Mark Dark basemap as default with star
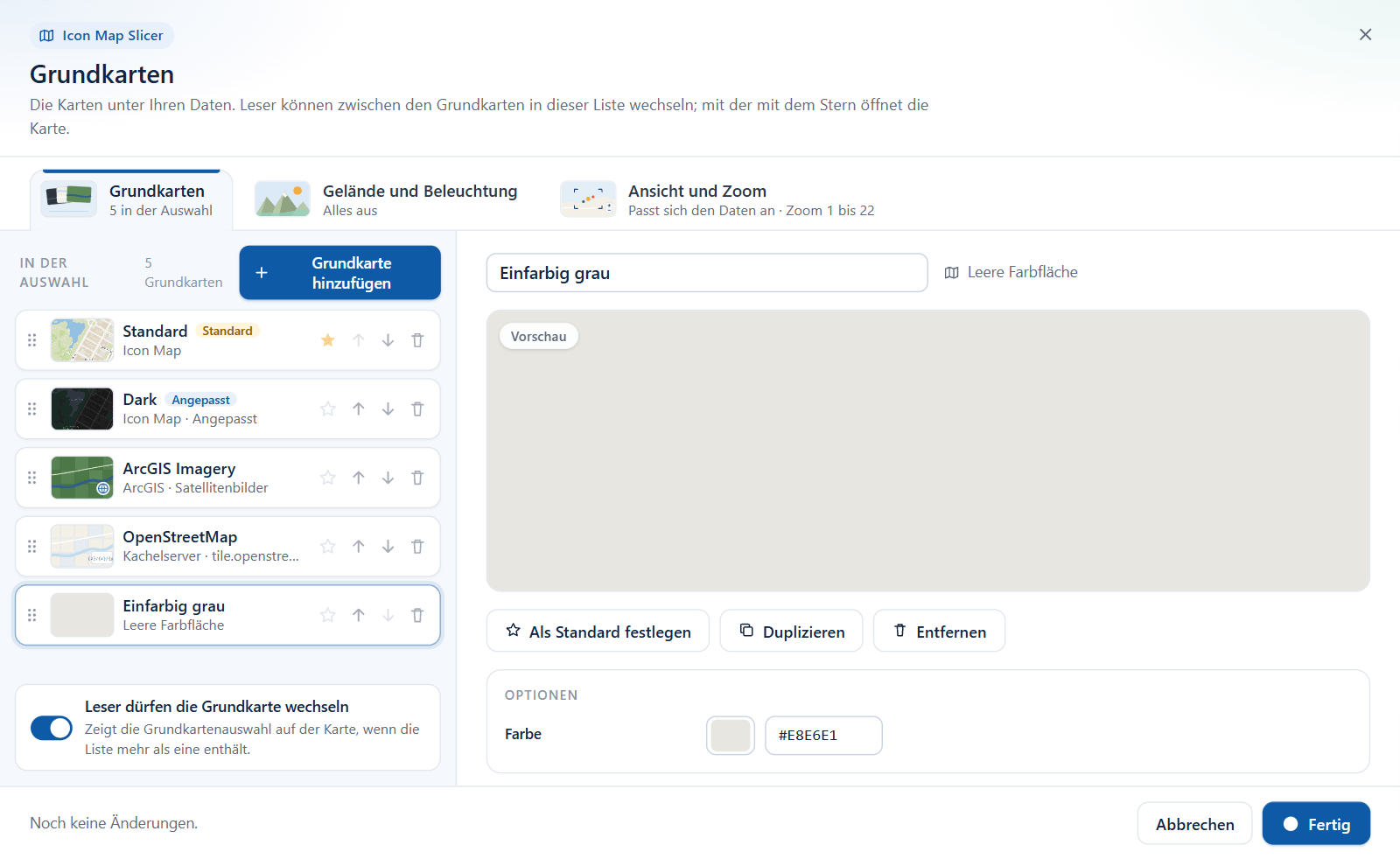1400x859 pixels. (x=328, y=409)
